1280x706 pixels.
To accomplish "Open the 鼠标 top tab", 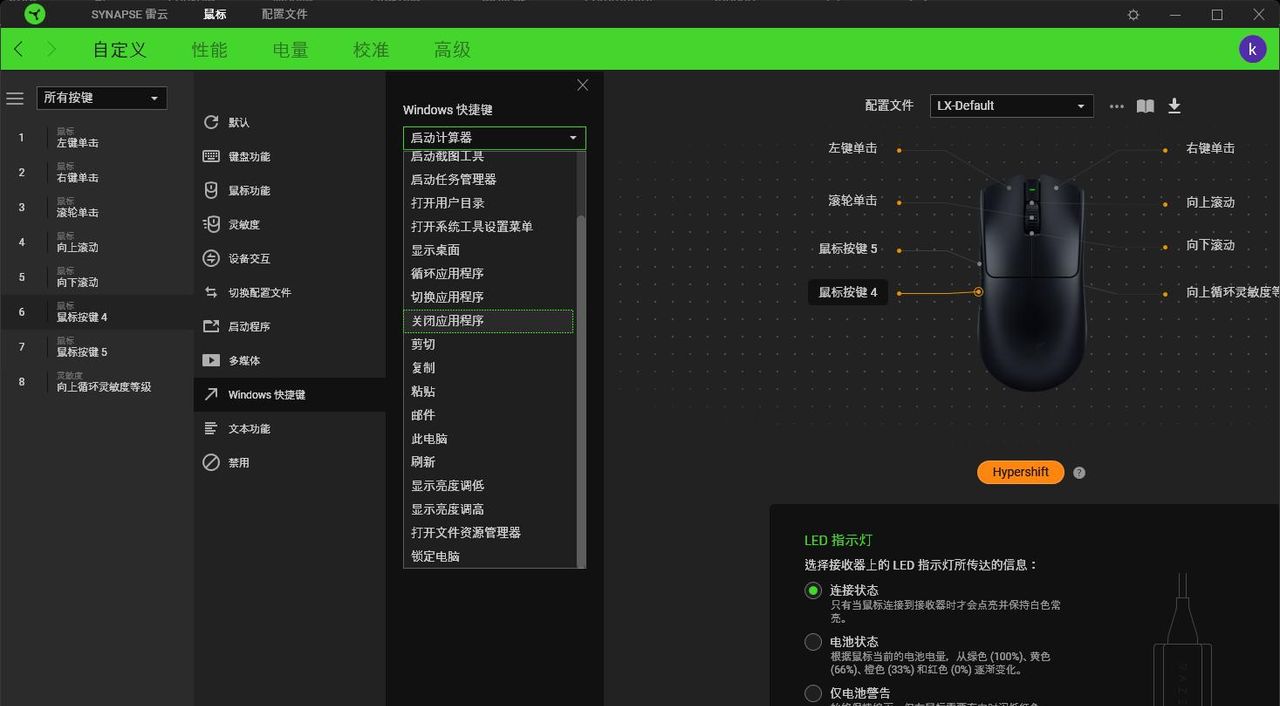I will point(214,14).
